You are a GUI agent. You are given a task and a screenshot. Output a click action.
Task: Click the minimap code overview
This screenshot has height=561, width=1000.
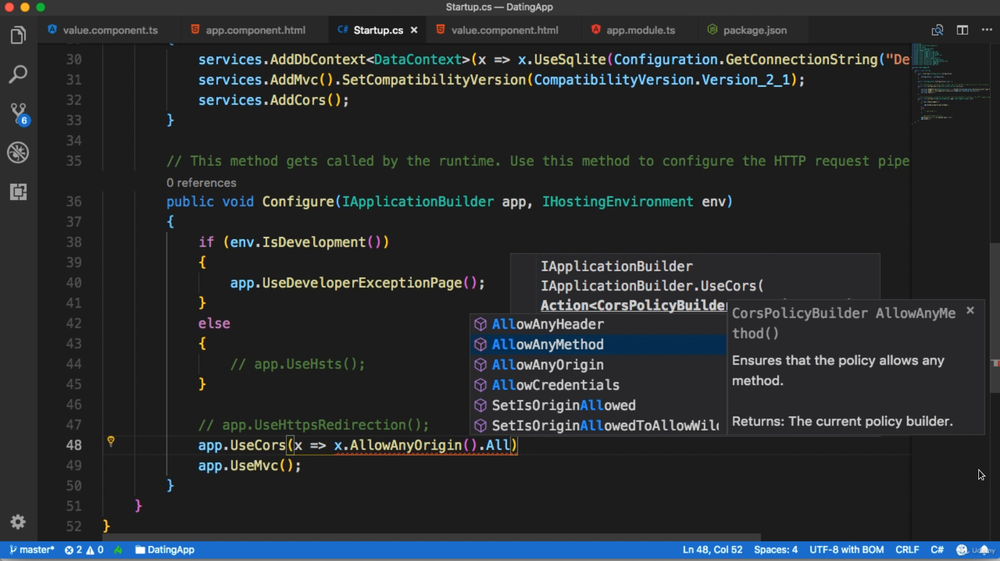tap(950, 83)
